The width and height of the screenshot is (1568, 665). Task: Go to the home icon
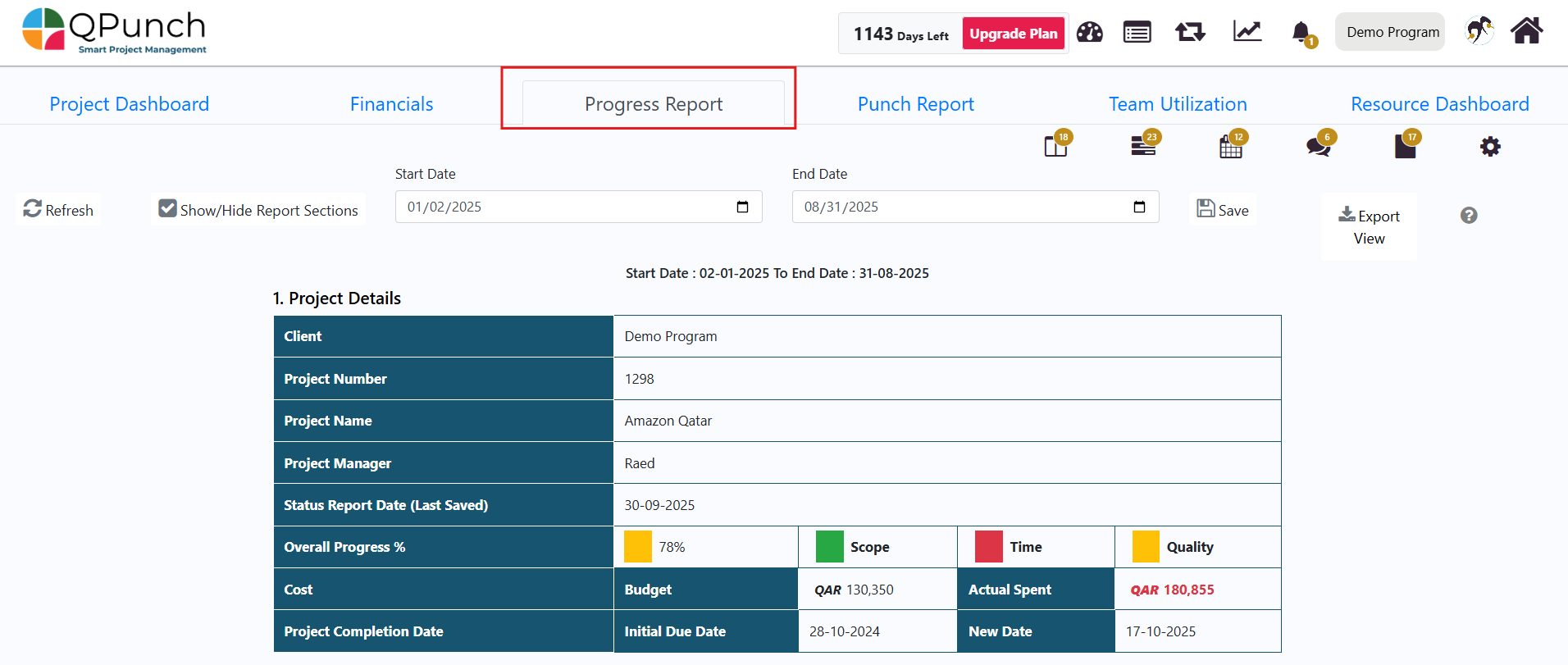[x=1526, y=31]
